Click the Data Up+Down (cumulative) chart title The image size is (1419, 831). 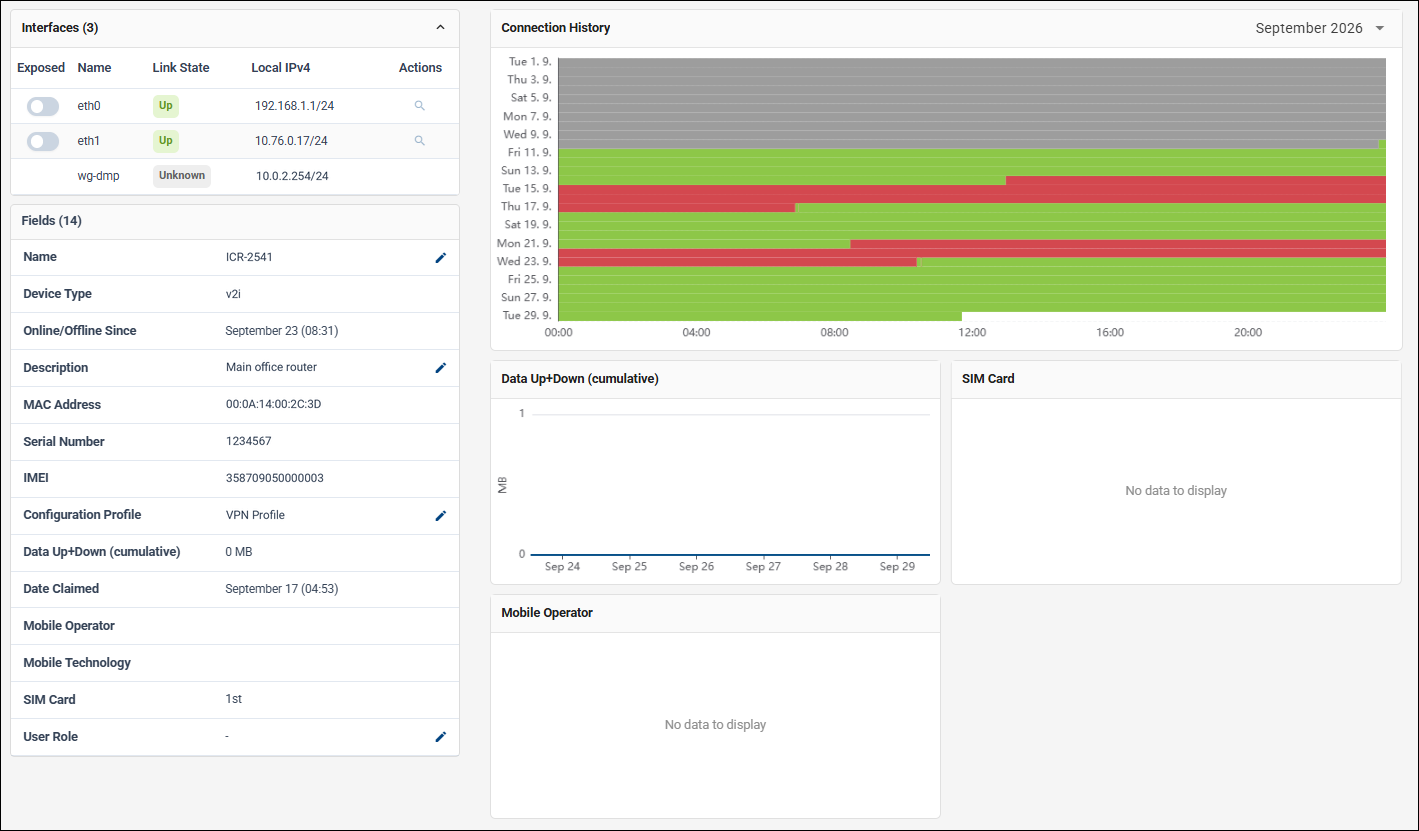(x=580, y=379)
